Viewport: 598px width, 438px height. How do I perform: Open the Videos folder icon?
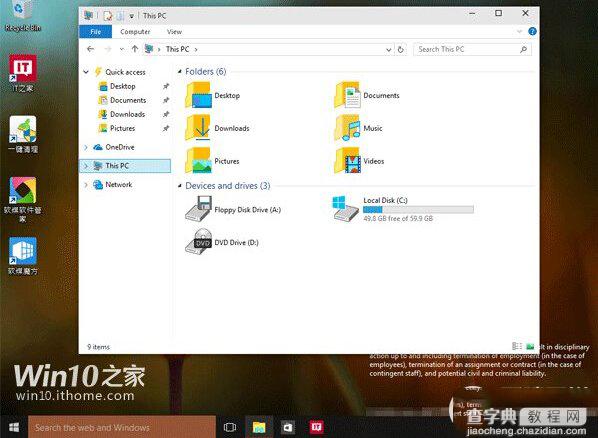click(x=347, y=161)
